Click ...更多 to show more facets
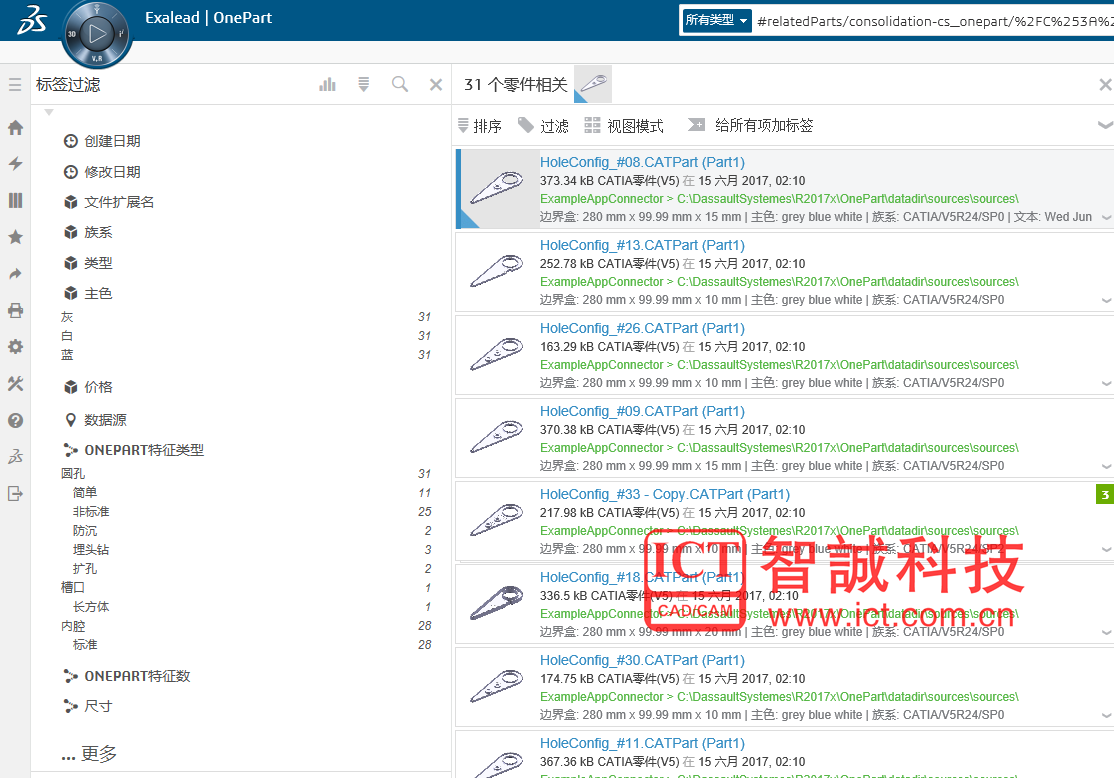The height and width of the screenshot is (778, 1114). point(89,753)
